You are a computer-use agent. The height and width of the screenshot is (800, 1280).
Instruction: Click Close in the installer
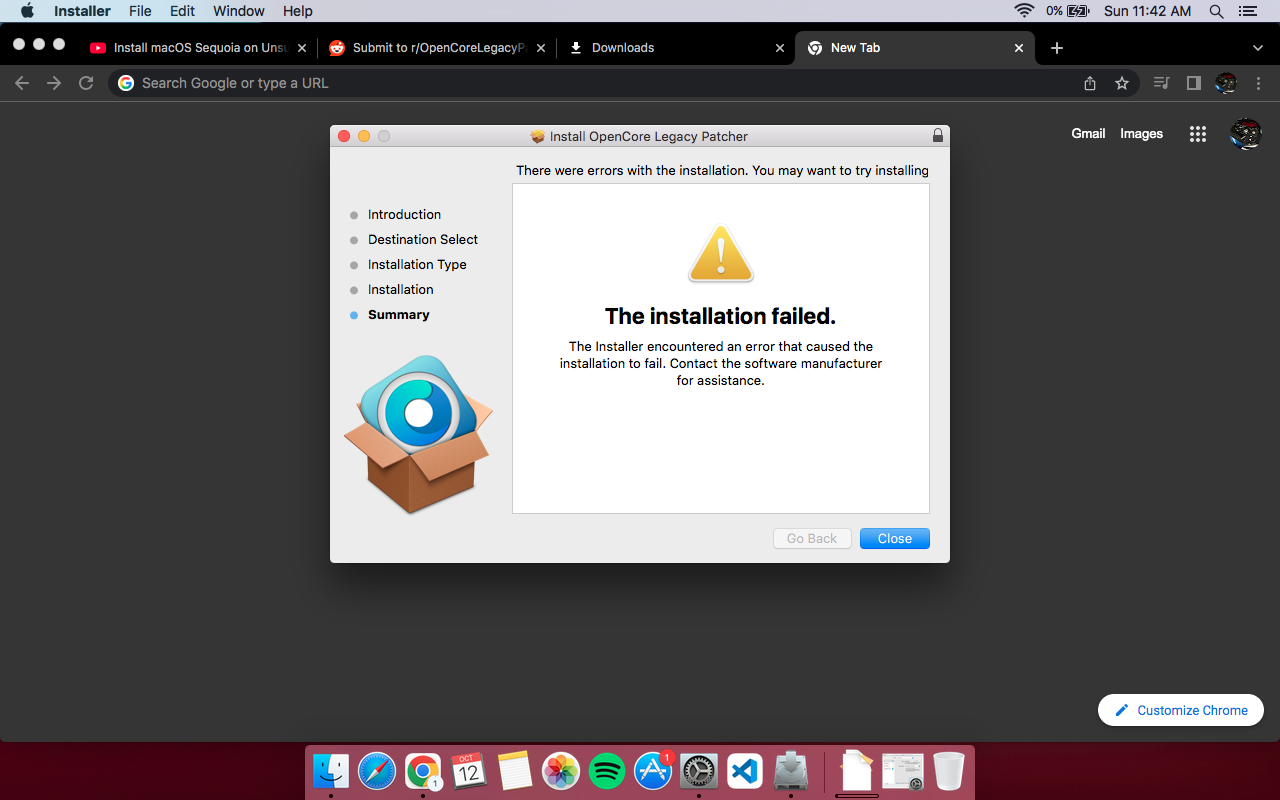pos(895,538)
